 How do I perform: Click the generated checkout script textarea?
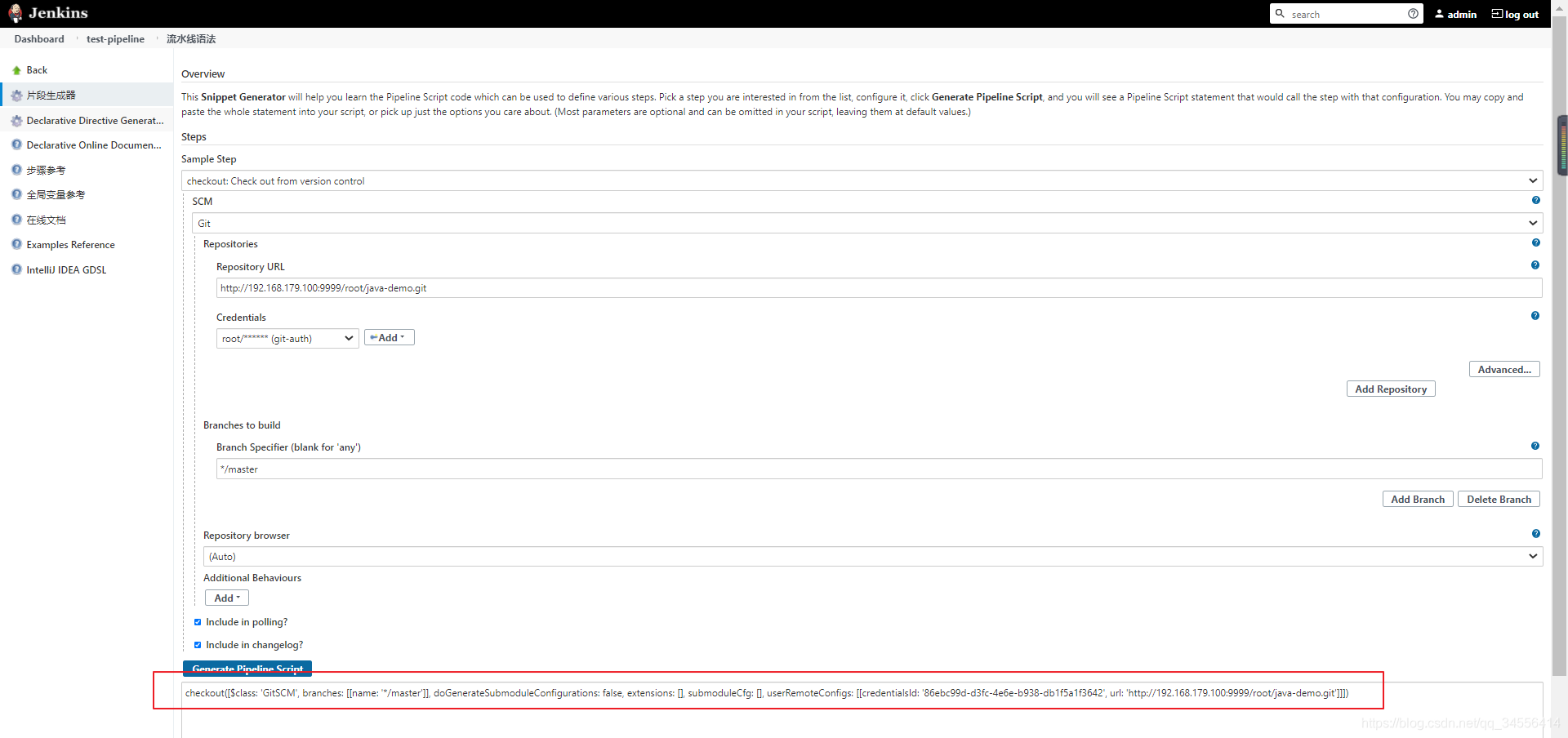click(862, 709)
